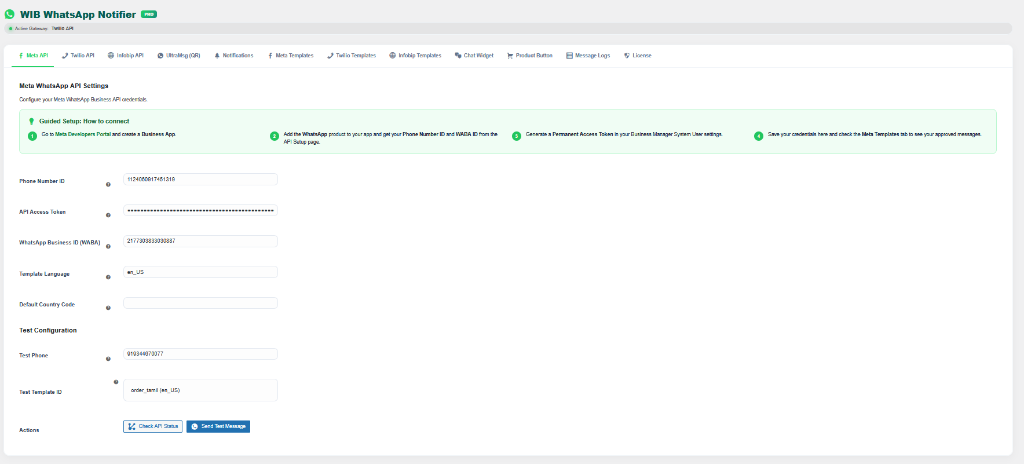
Task: Click the lightbulb icon by Guided Setup
Action: click(31, 121)
